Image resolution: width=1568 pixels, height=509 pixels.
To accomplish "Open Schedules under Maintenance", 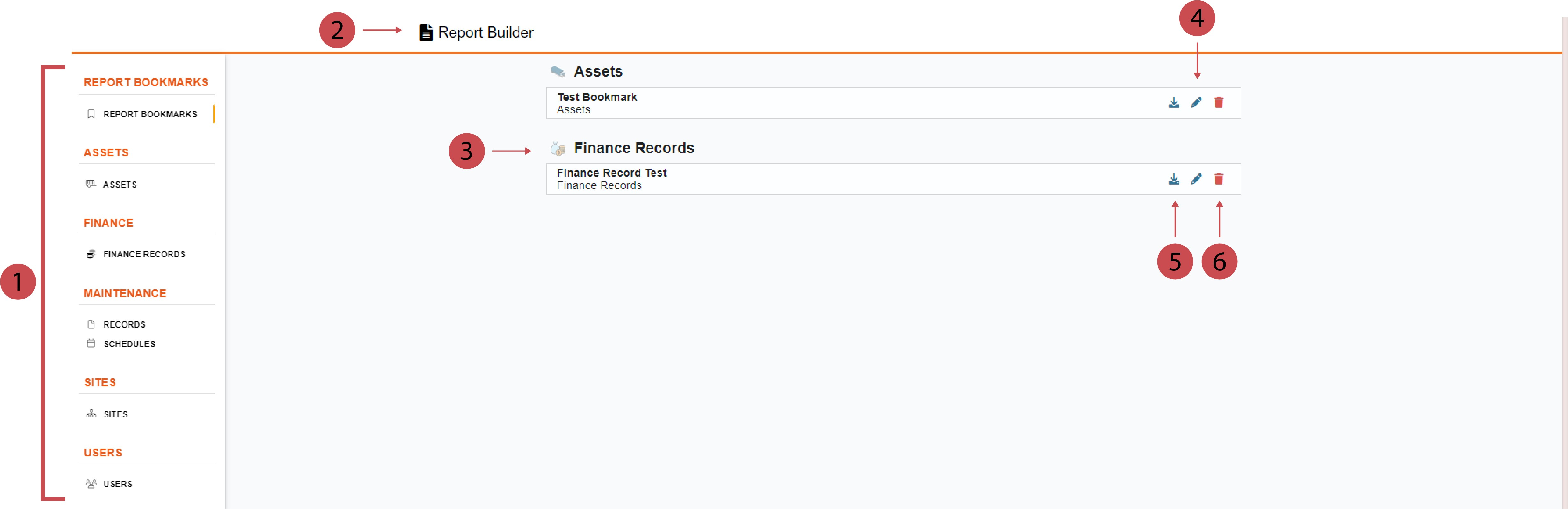I will 129,344.
